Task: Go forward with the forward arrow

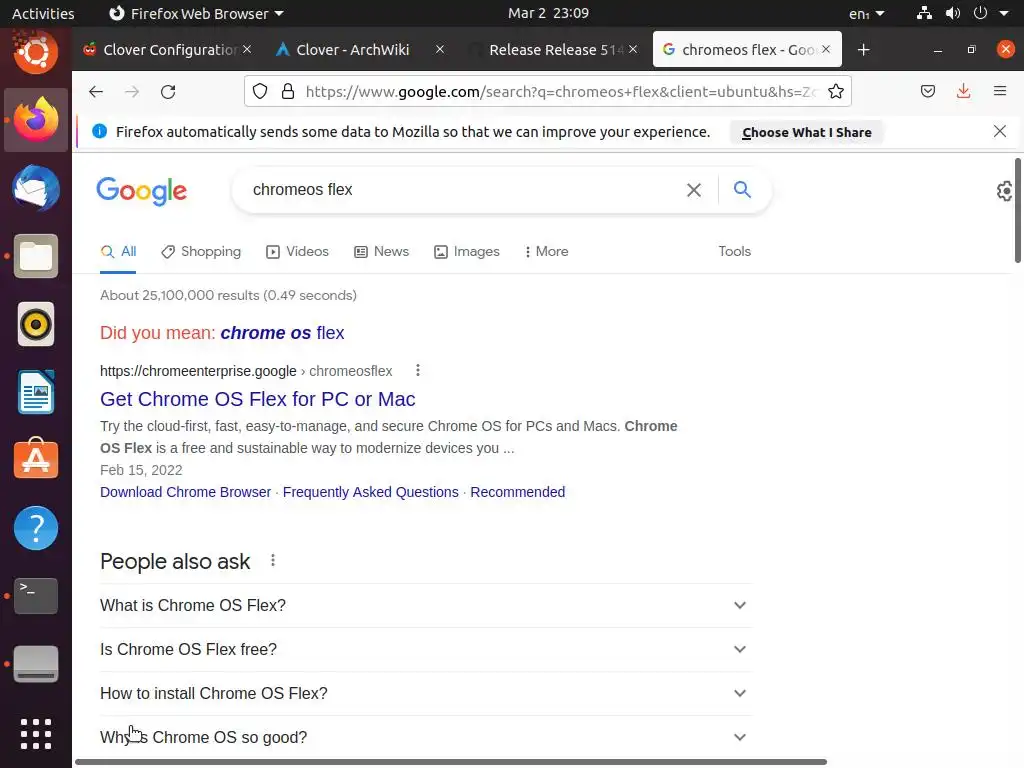Action: pyautogui.click(x=132, y=91)
